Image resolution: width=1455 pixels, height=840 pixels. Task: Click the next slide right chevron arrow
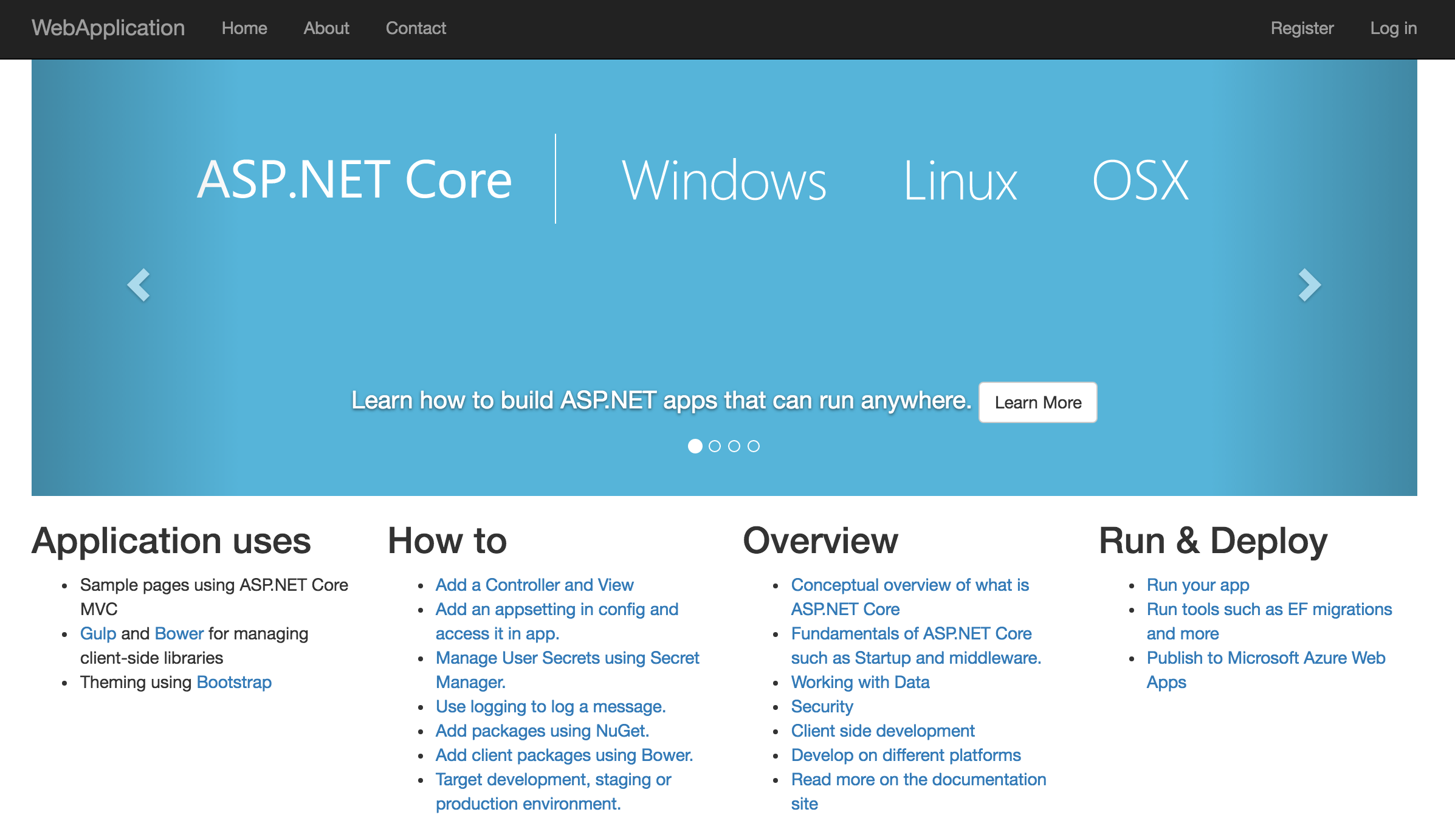[x=1309, y=284]
